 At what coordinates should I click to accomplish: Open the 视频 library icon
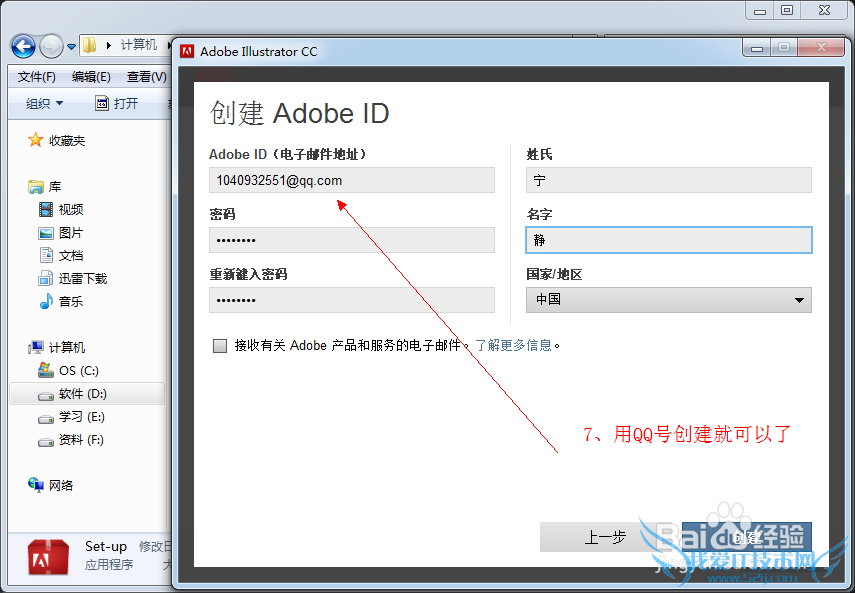tap(46, 209)
